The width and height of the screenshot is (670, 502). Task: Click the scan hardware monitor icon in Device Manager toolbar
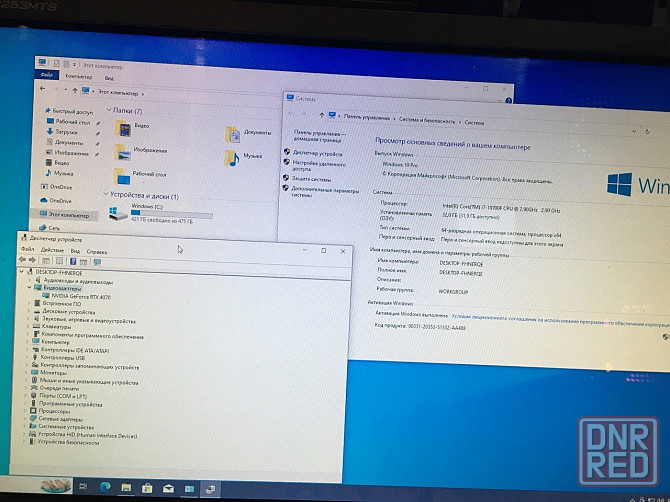click(97, 262)
